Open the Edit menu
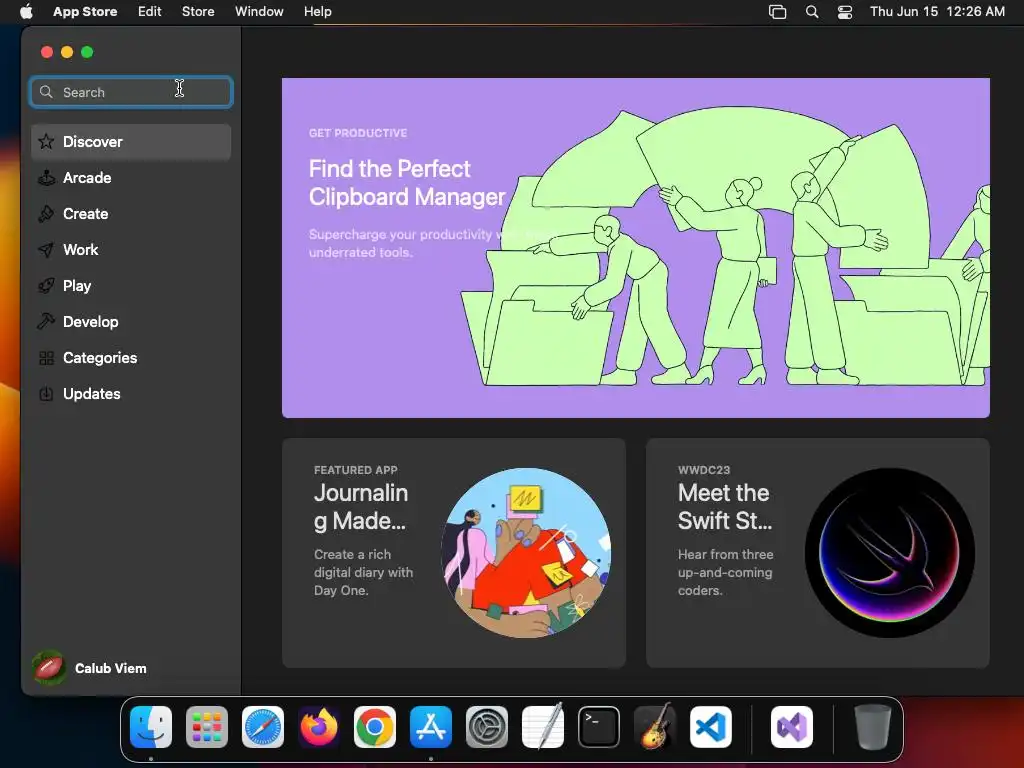This screenshot has width=1024, height=768. pyautogui.click(x=150, y=11)
